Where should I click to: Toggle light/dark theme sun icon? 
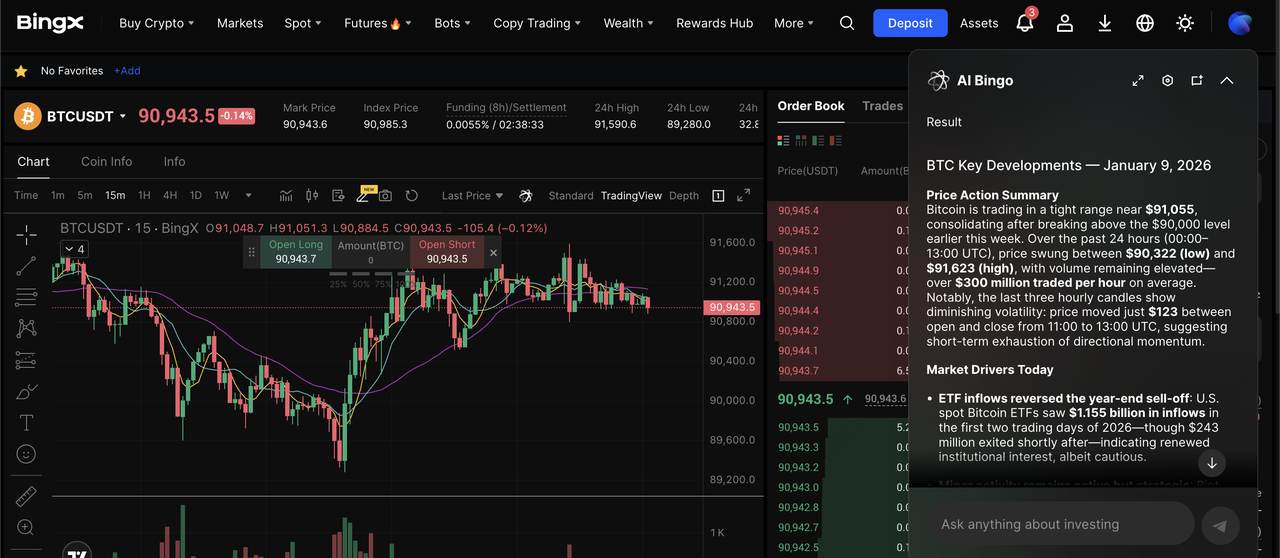click(1185, 23)
